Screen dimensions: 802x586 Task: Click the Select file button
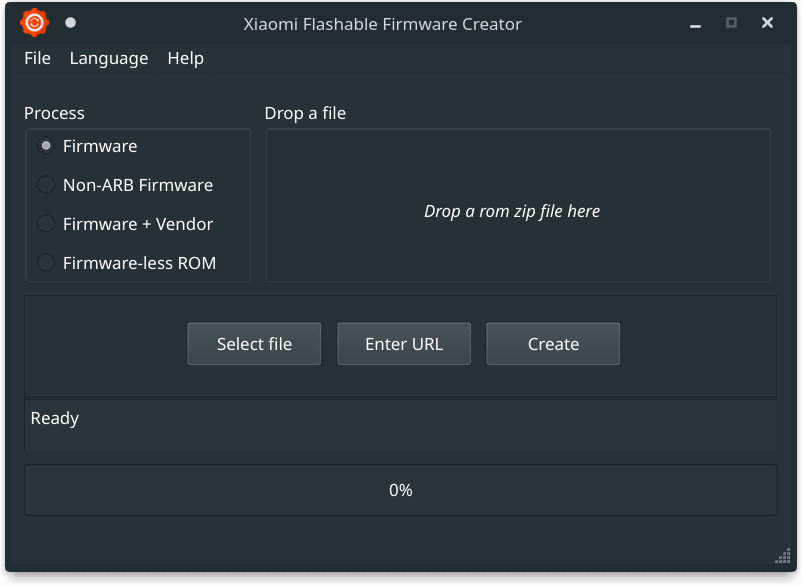[253, 343]
